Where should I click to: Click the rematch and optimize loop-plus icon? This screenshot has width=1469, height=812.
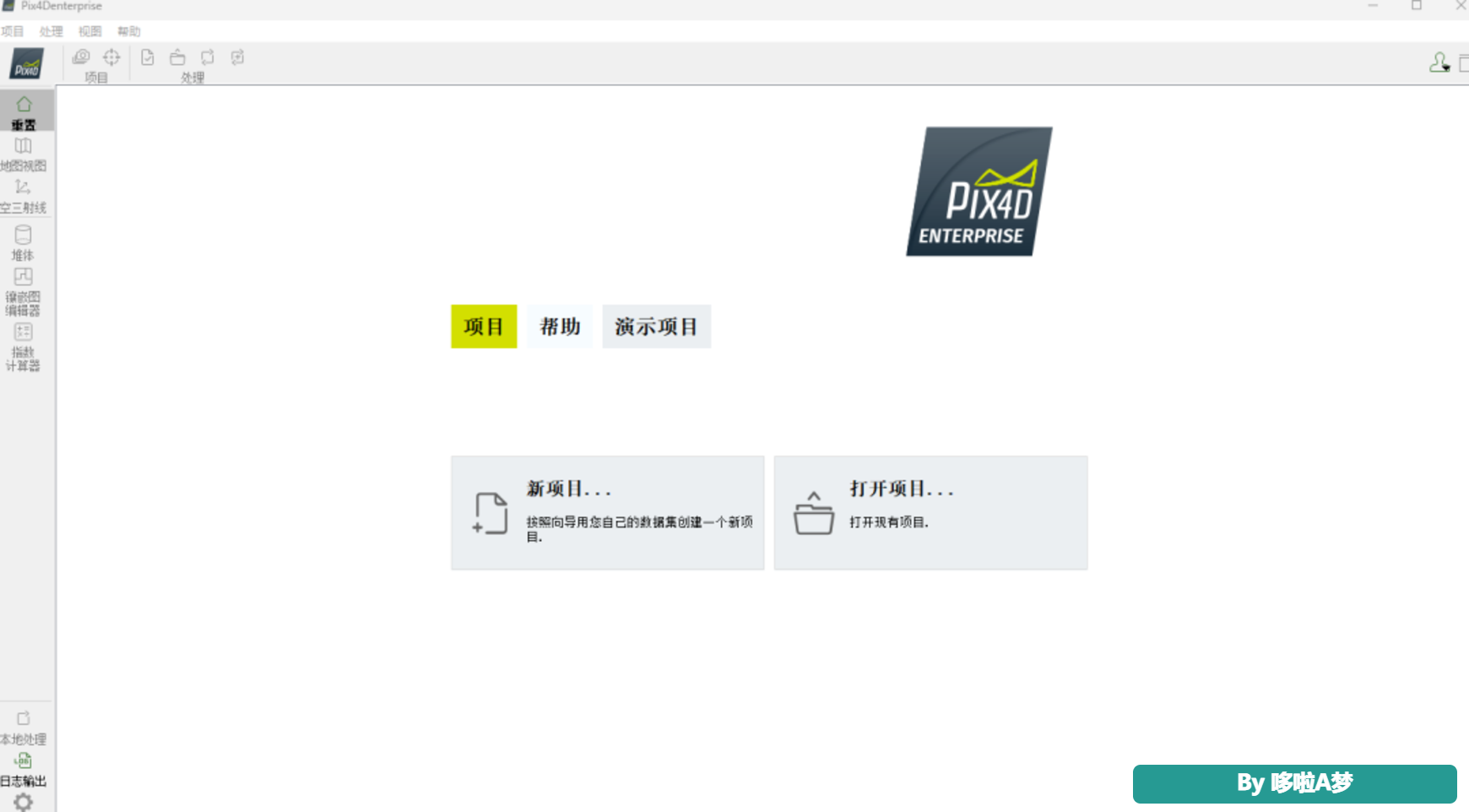238,57
